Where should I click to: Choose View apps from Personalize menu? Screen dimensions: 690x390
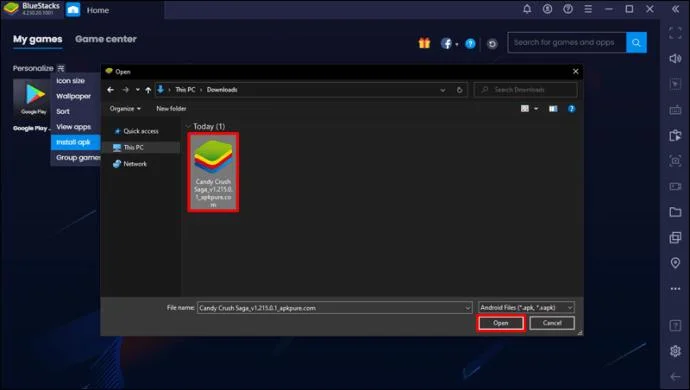pyautogui.click(x=73, y=127)
